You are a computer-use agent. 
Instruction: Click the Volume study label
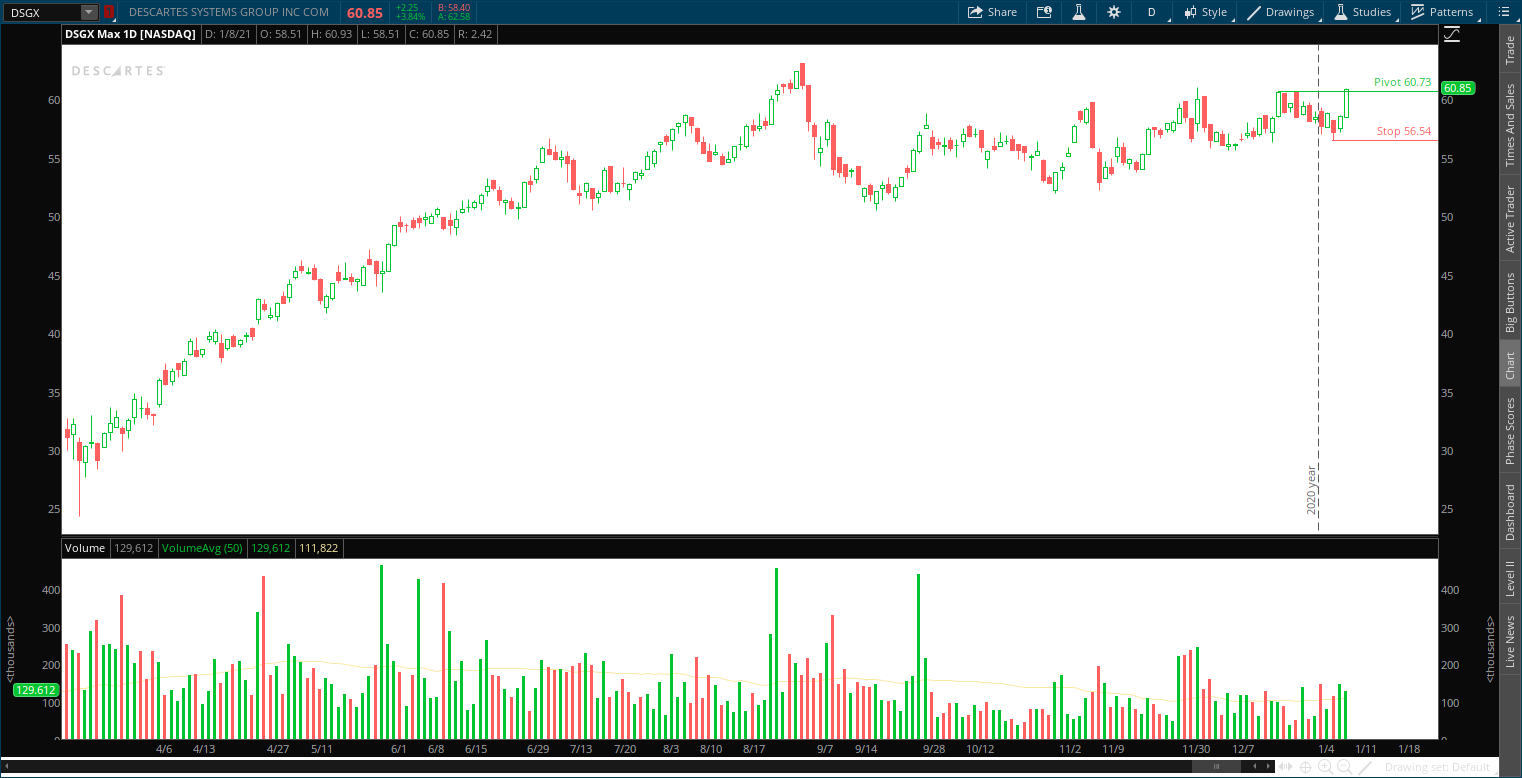85,548
